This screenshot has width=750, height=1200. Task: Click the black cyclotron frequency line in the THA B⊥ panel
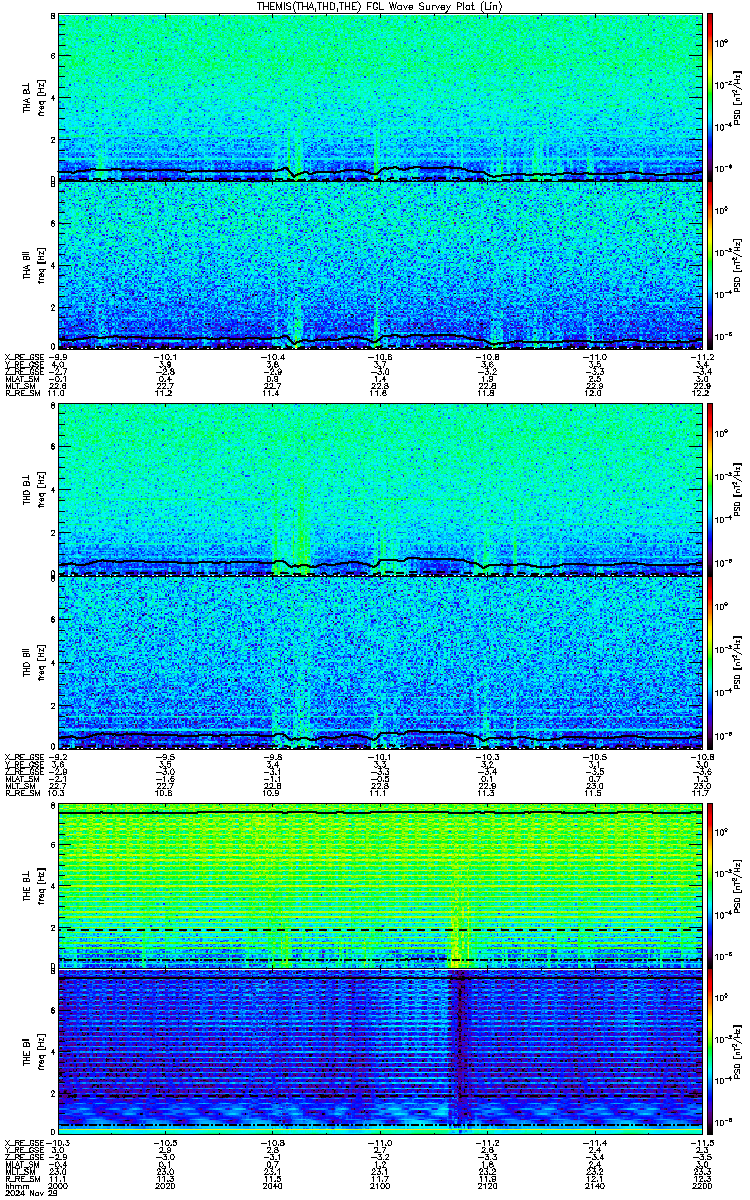pos(380,172)
